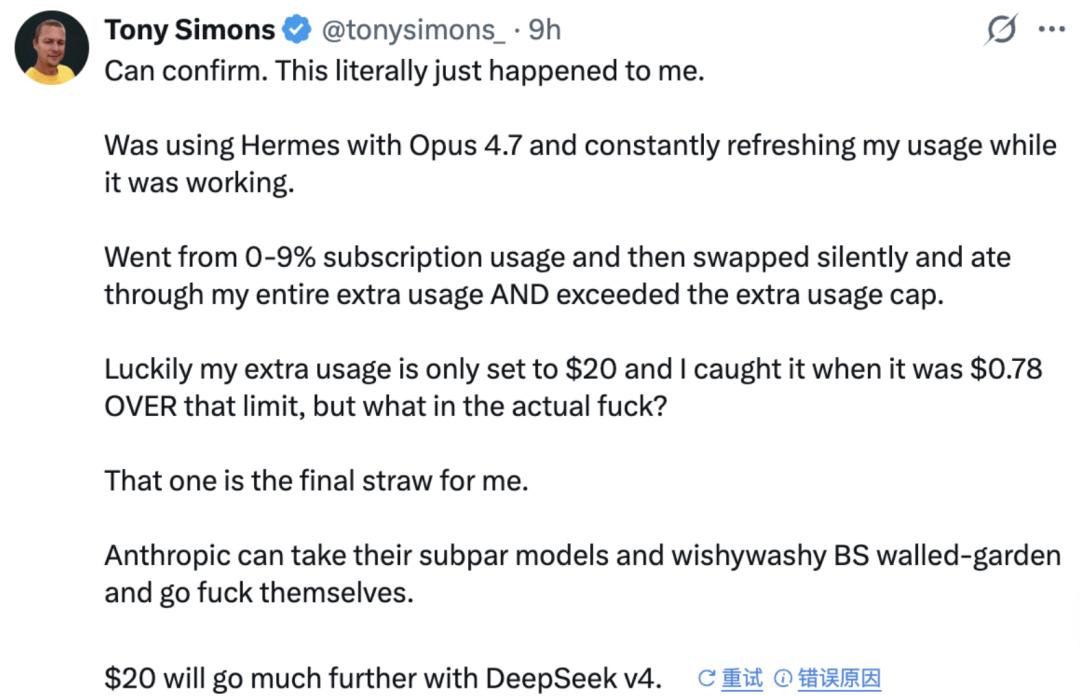Click the Grok slashed-circle icon
The image size is (1080, 696).
pos(1000,31)
